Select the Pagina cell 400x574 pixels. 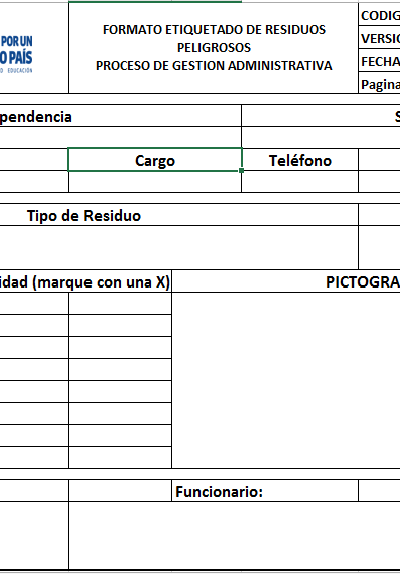point(379,83)
